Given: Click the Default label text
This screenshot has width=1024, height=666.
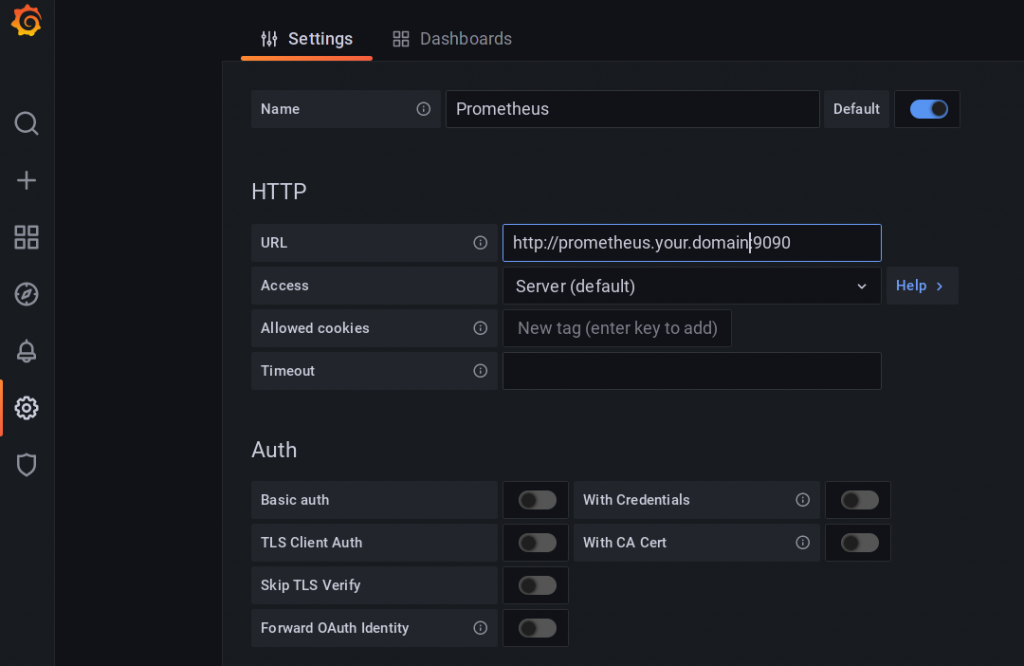Looking at the screenshot, I should click(856, 109).
